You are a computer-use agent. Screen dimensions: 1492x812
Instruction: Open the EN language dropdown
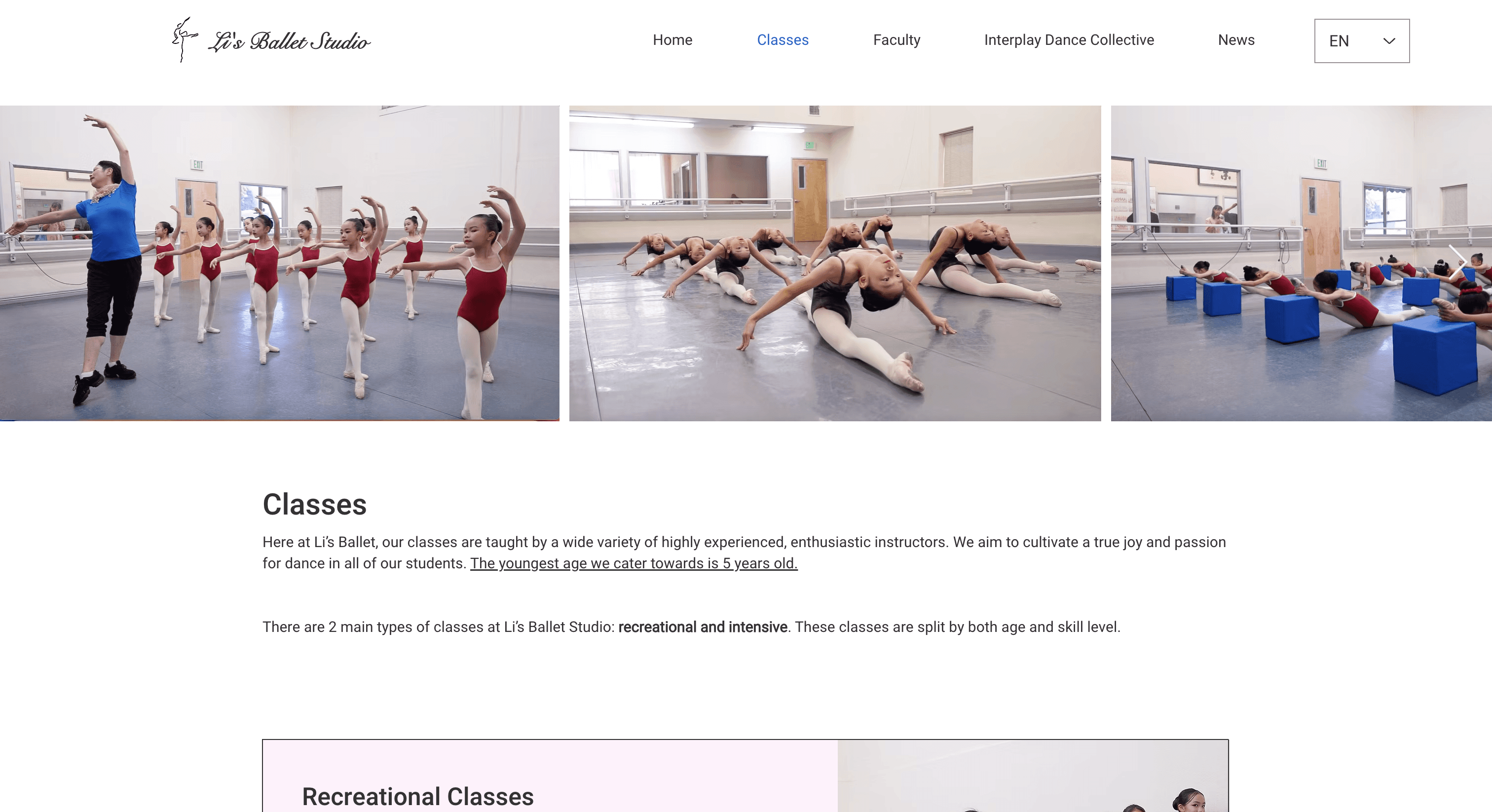click(x=1362, y=40)
